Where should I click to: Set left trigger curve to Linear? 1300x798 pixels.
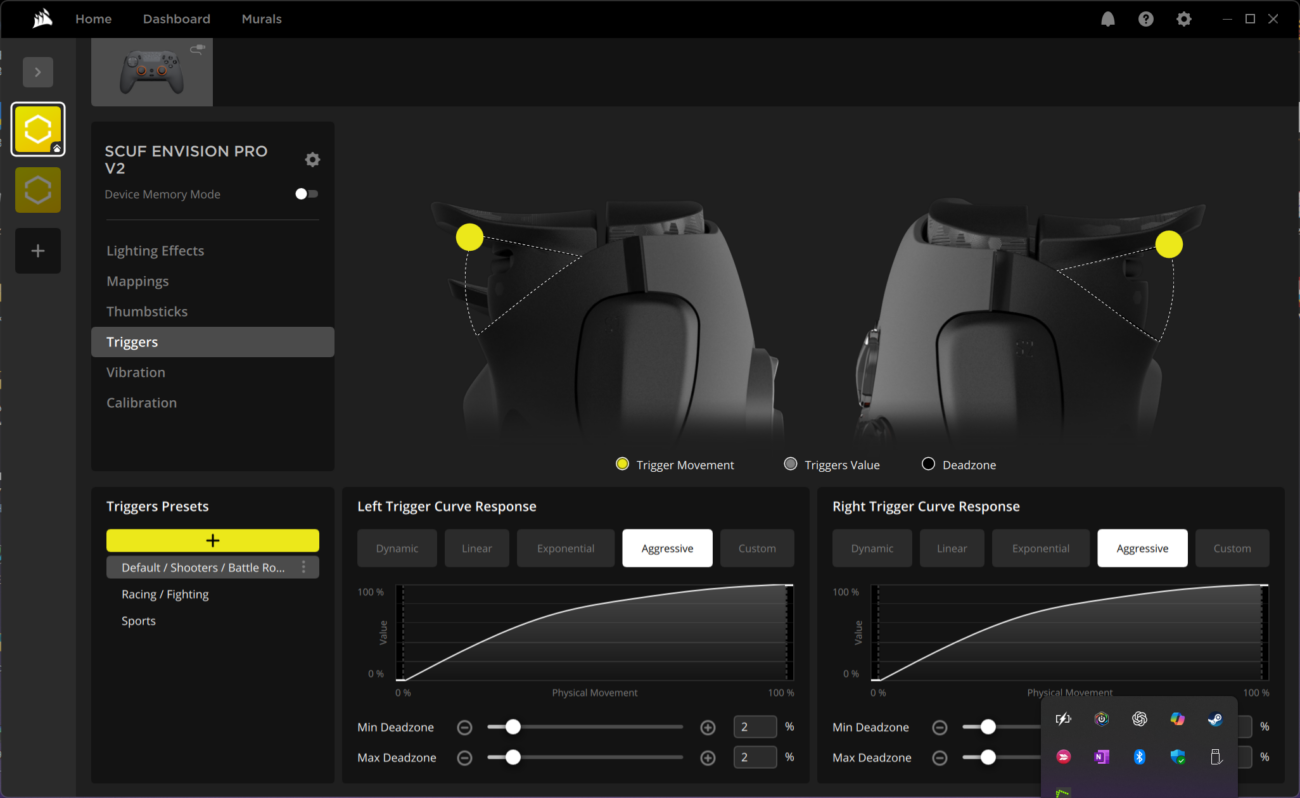477,548
